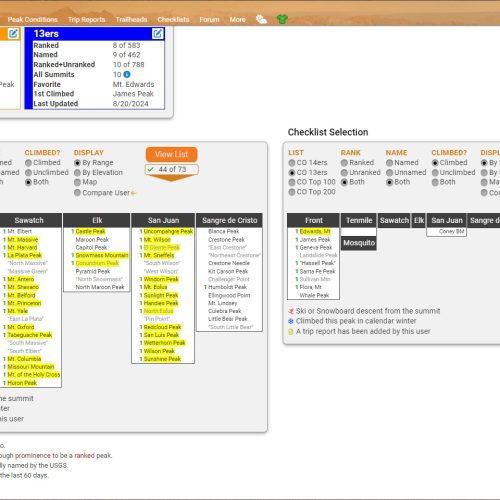500x500 pixels.
Task: Click the Tenmile range header
Action: (359, 220)
